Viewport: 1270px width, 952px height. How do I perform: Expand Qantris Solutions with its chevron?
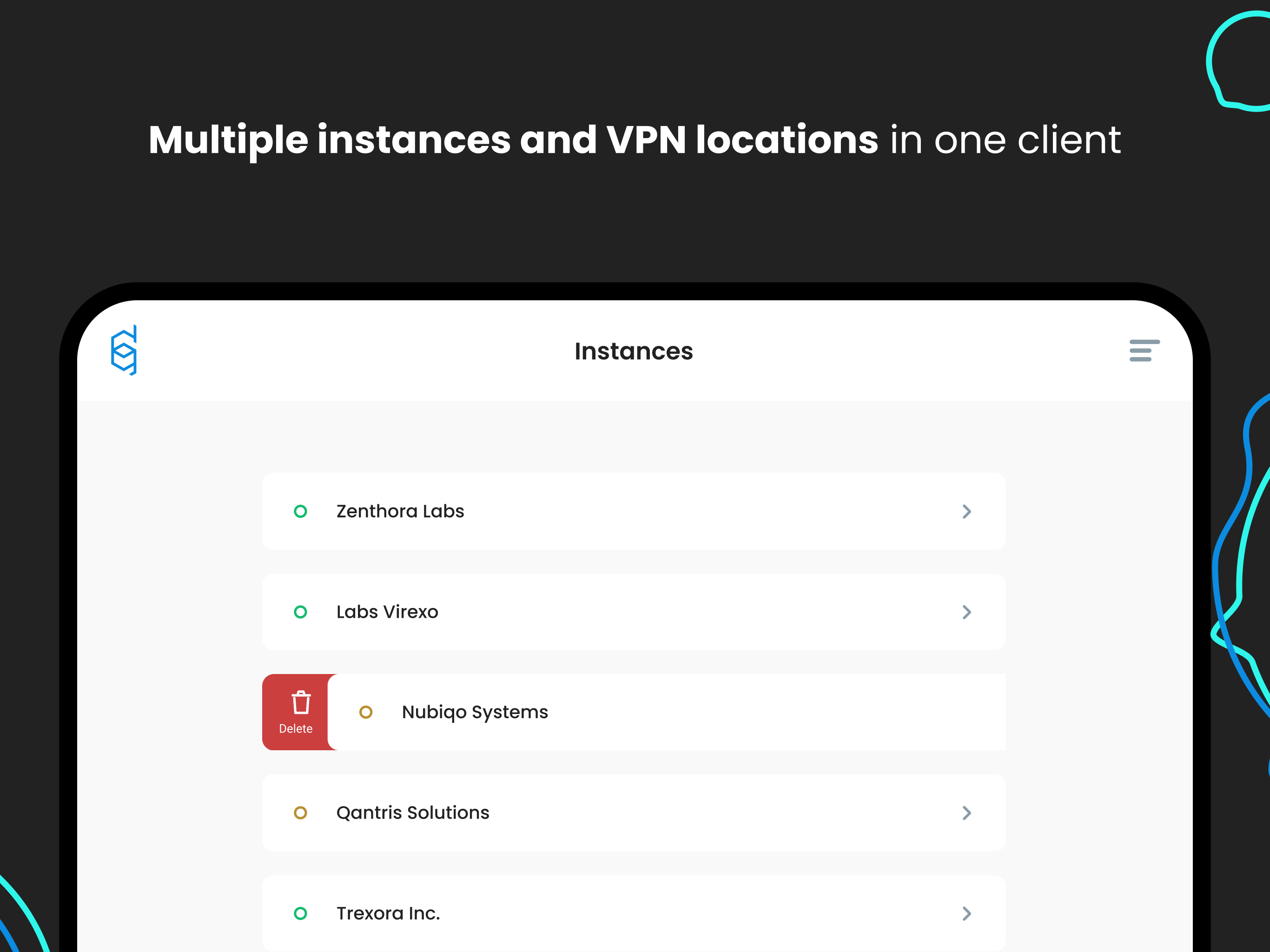coord(967,813)
